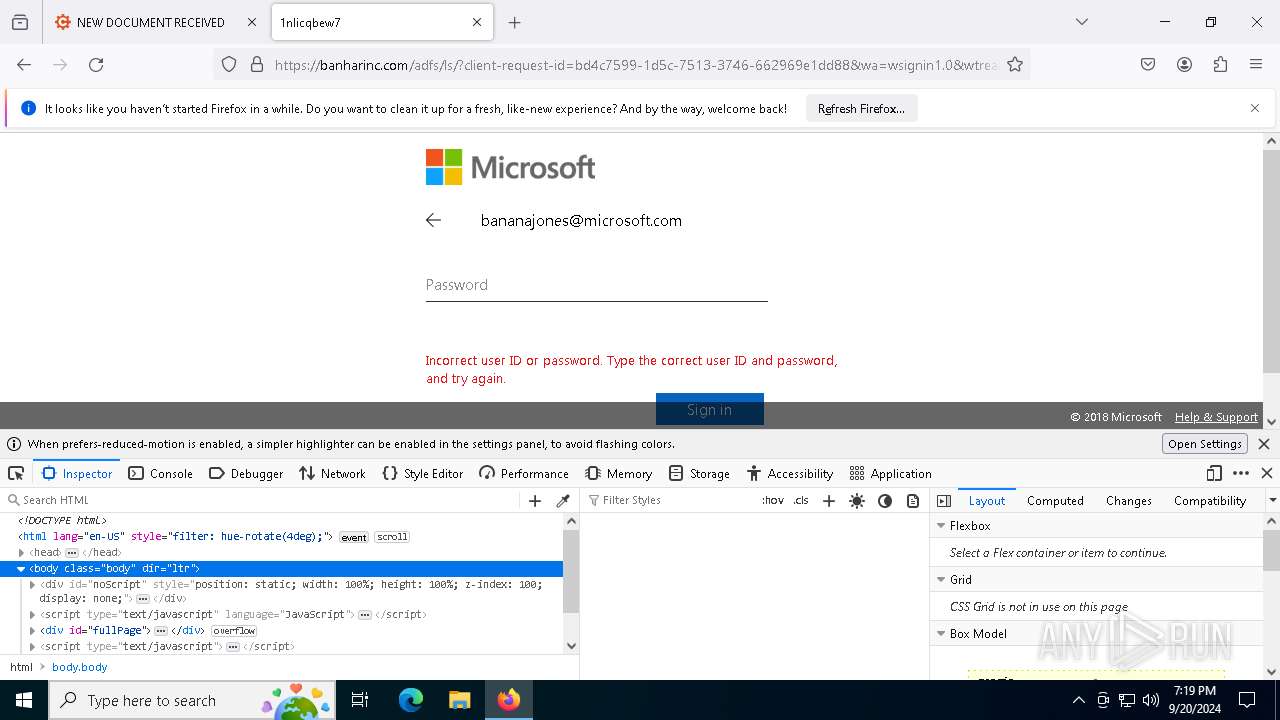Toggle the 3-pane inspector sidebar icon

tap(944, 500)
